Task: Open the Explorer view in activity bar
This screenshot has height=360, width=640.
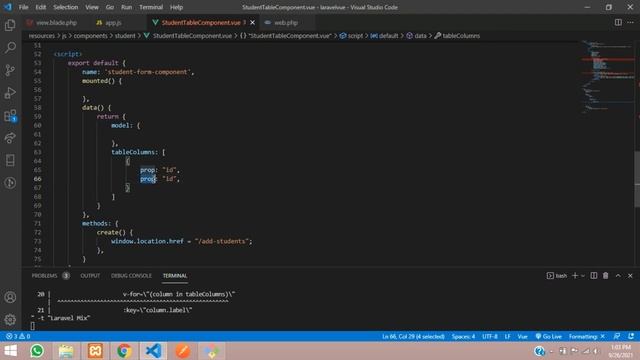Action: pos(10,25)
